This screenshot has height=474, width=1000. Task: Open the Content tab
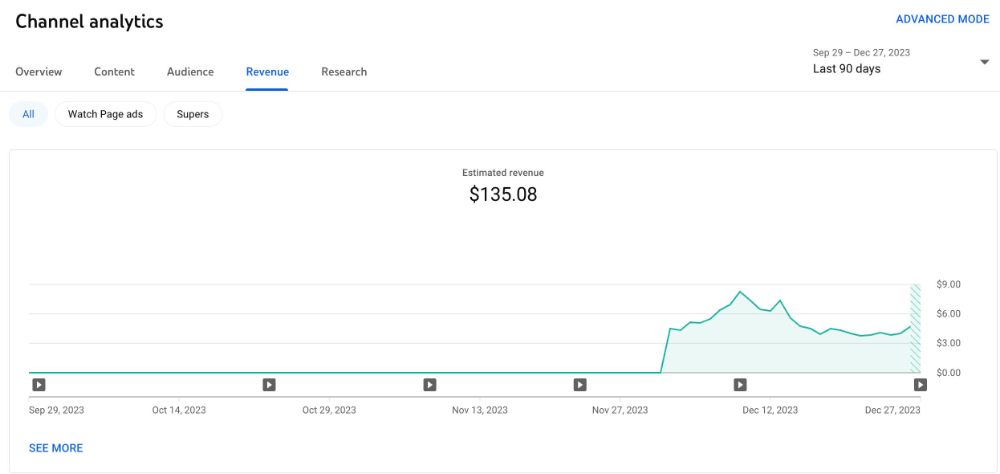click(x=114, y=72)
